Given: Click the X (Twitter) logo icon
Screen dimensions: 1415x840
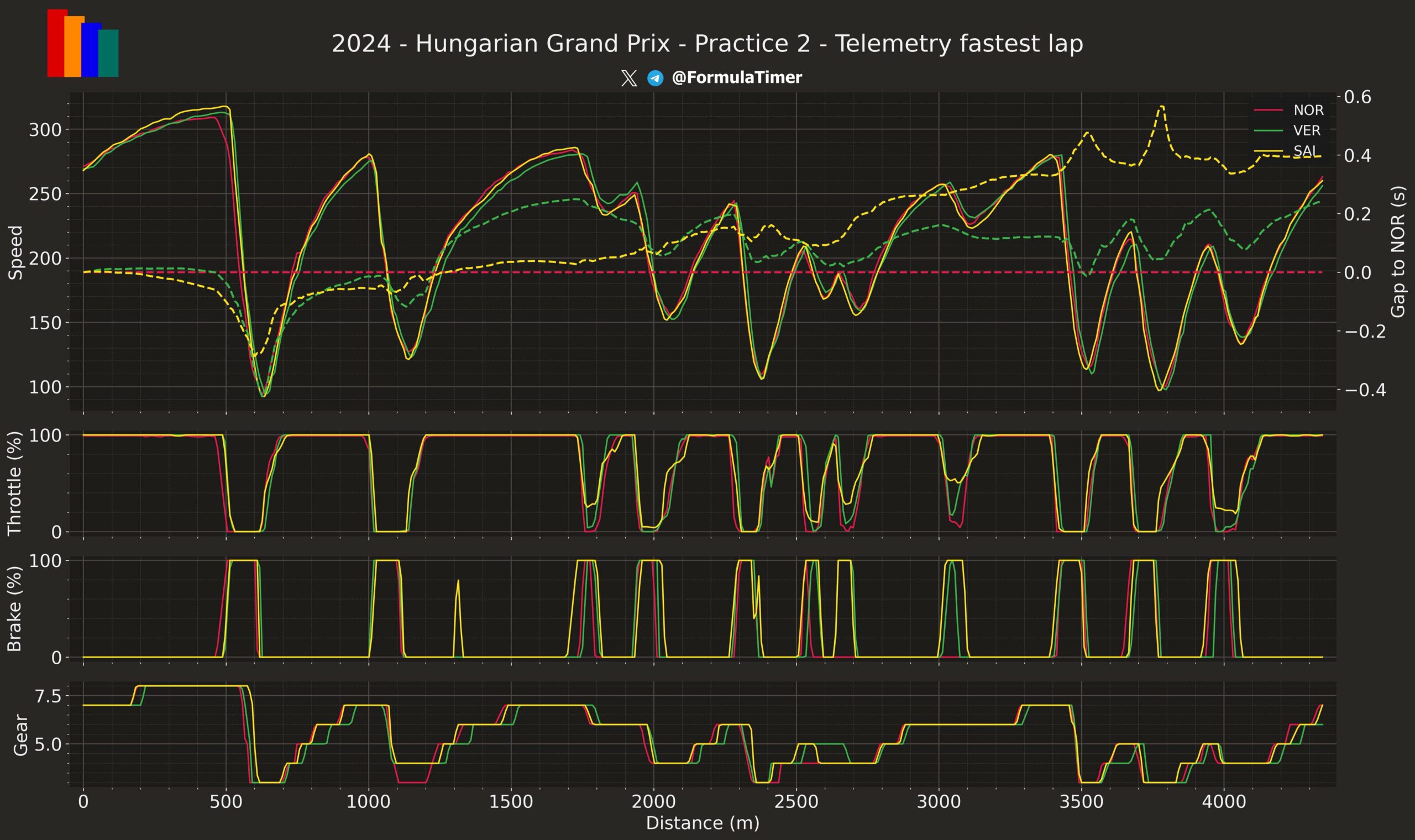Looking at the screenshot, I should coord(628,78).
